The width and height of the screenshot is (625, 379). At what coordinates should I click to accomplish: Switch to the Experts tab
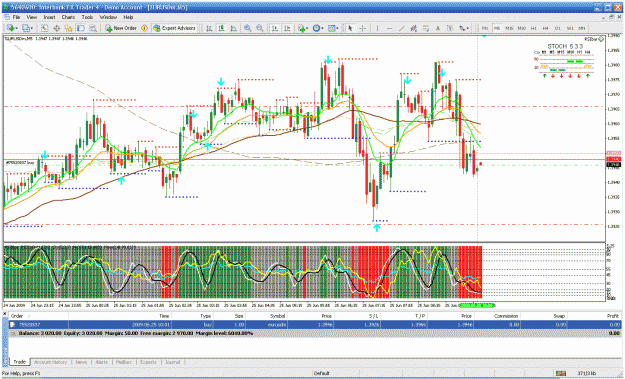click(148, 362)
